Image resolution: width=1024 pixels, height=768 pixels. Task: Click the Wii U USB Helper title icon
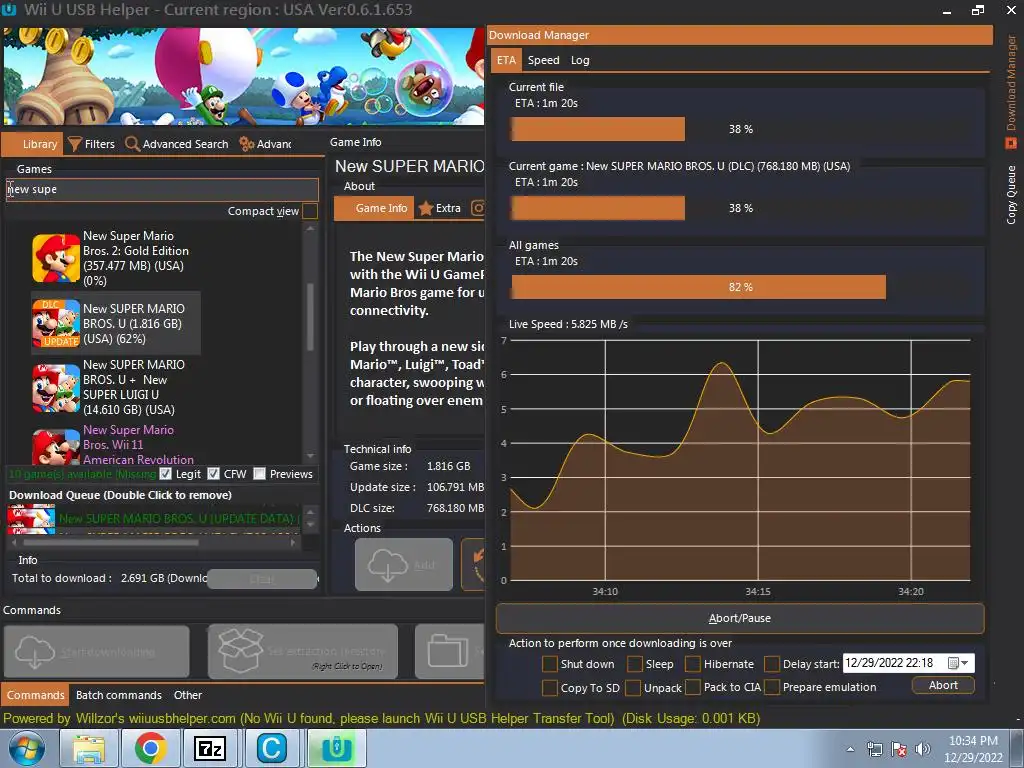(9, 10)
